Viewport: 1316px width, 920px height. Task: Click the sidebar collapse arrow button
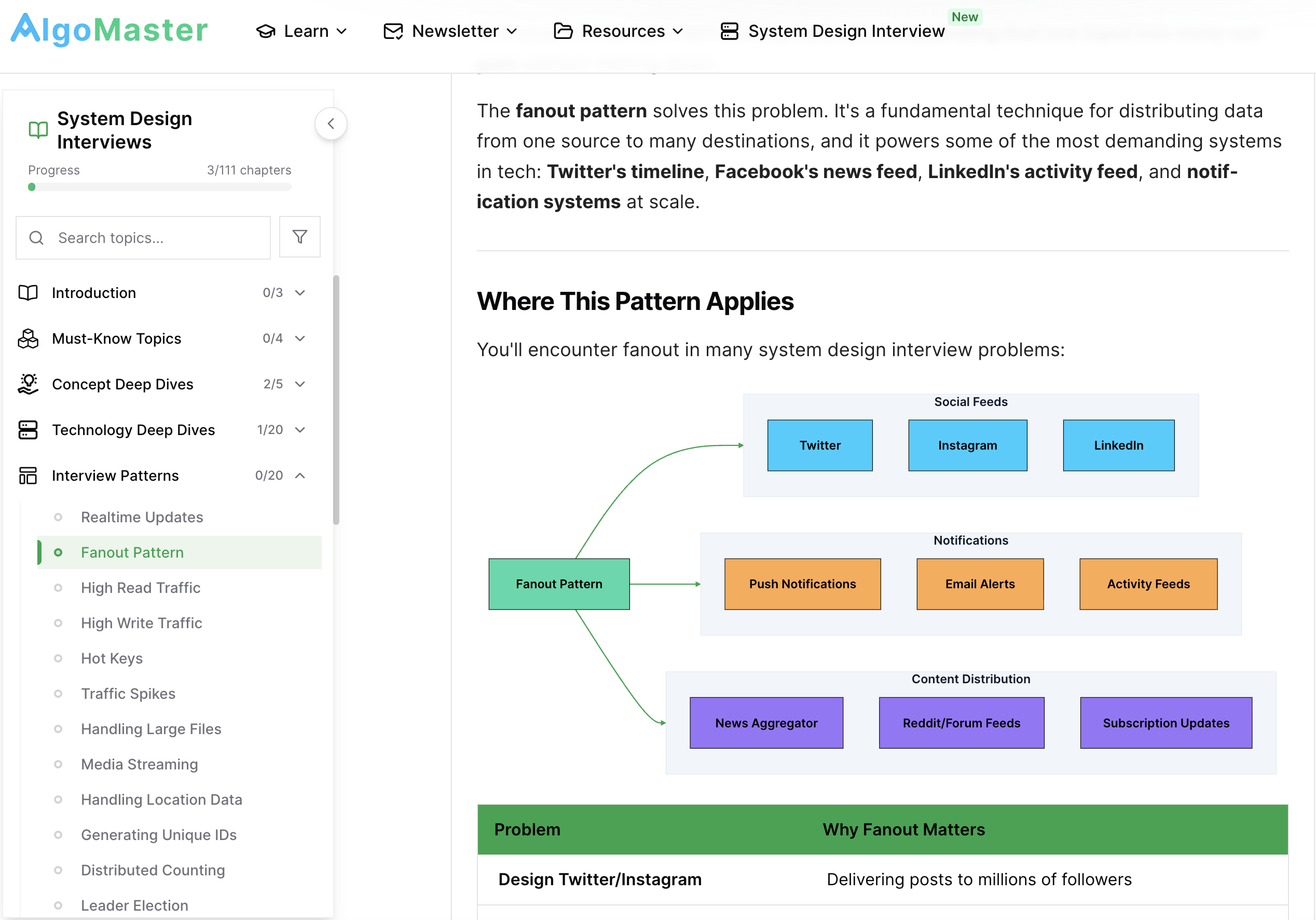(331, 124)
